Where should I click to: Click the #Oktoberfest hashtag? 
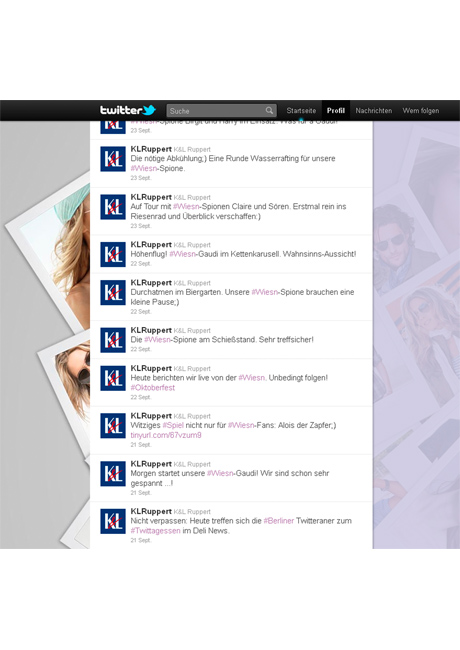tap(153, 388)
